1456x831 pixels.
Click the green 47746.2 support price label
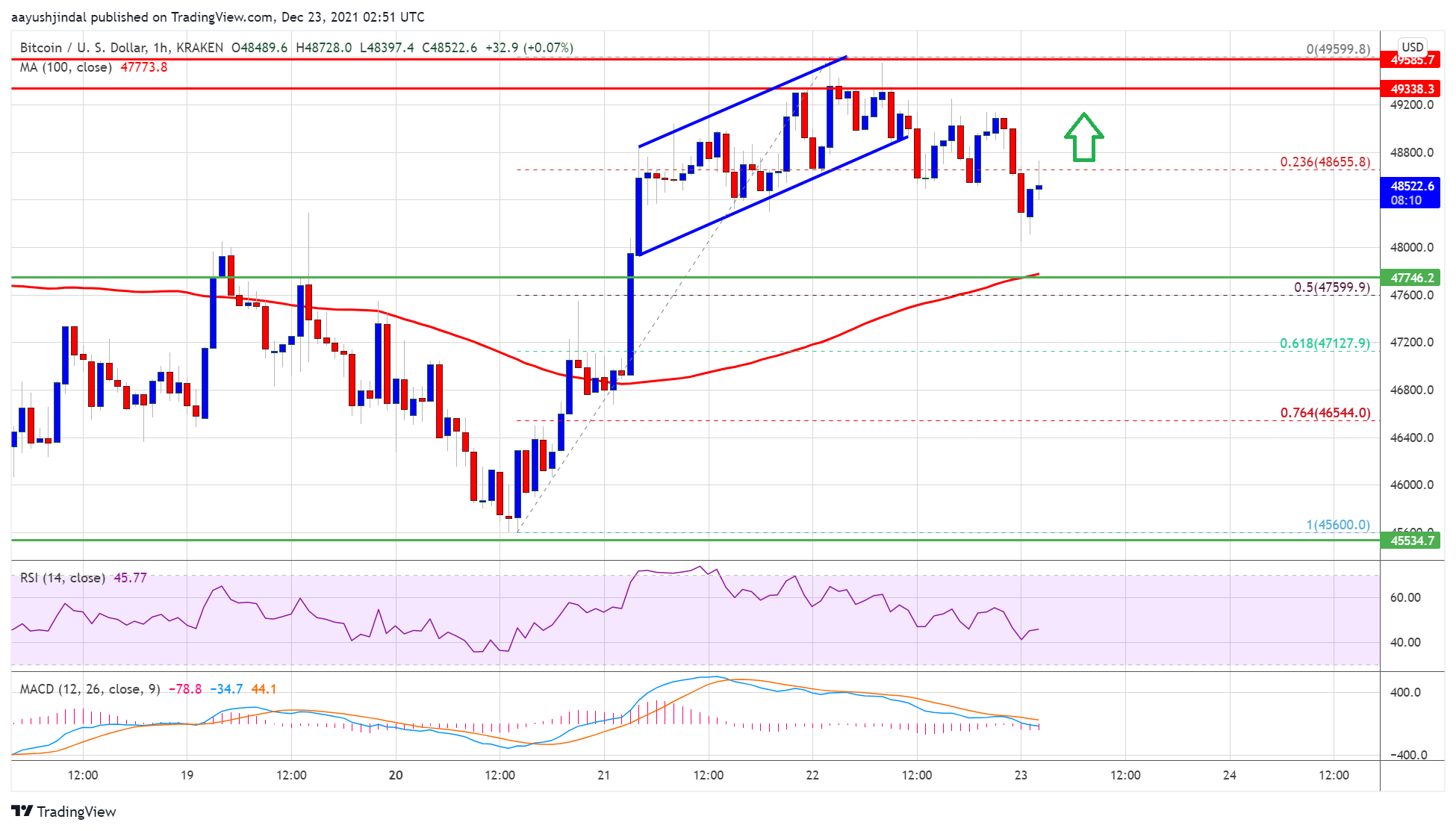click(x=1411, y=278)
